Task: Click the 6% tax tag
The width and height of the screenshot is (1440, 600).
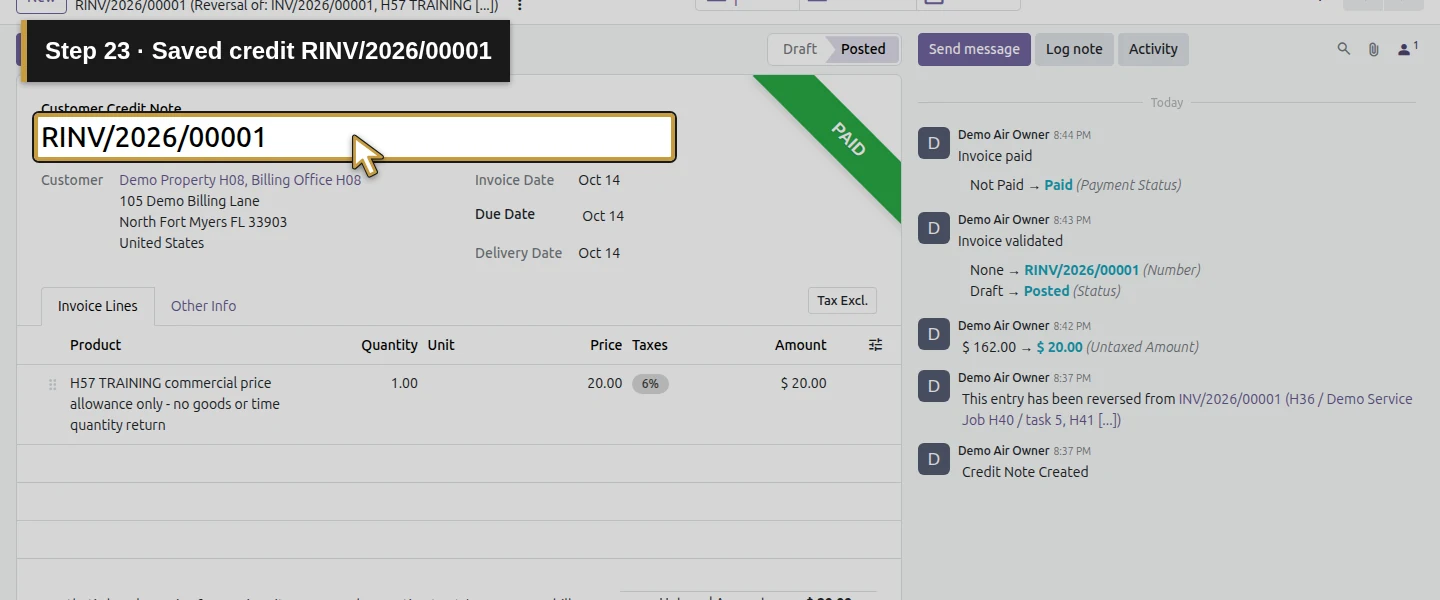Action: pos(650,384)
